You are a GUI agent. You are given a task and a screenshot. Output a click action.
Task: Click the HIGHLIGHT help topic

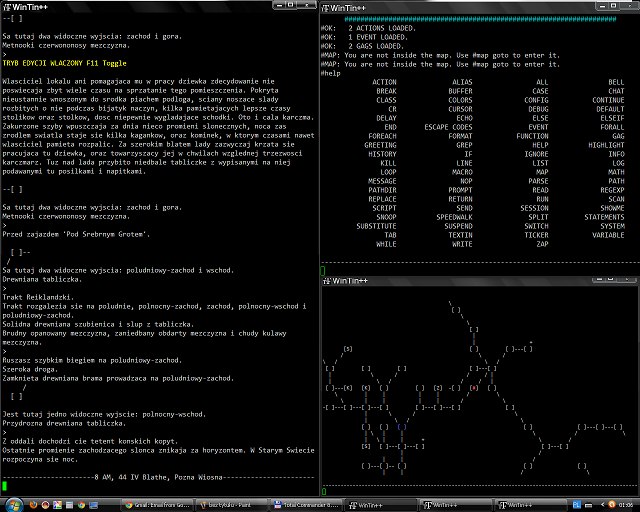click(x=604, y=145)
